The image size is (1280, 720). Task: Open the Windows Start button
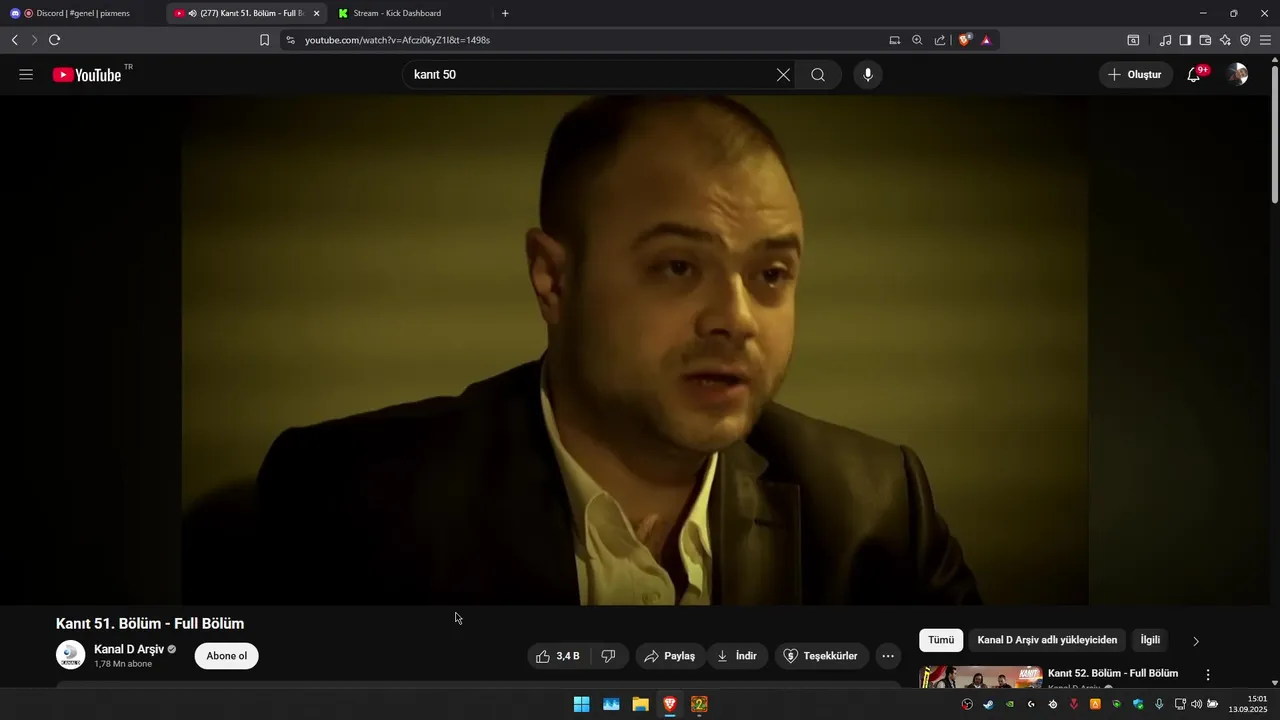point(581,704)
